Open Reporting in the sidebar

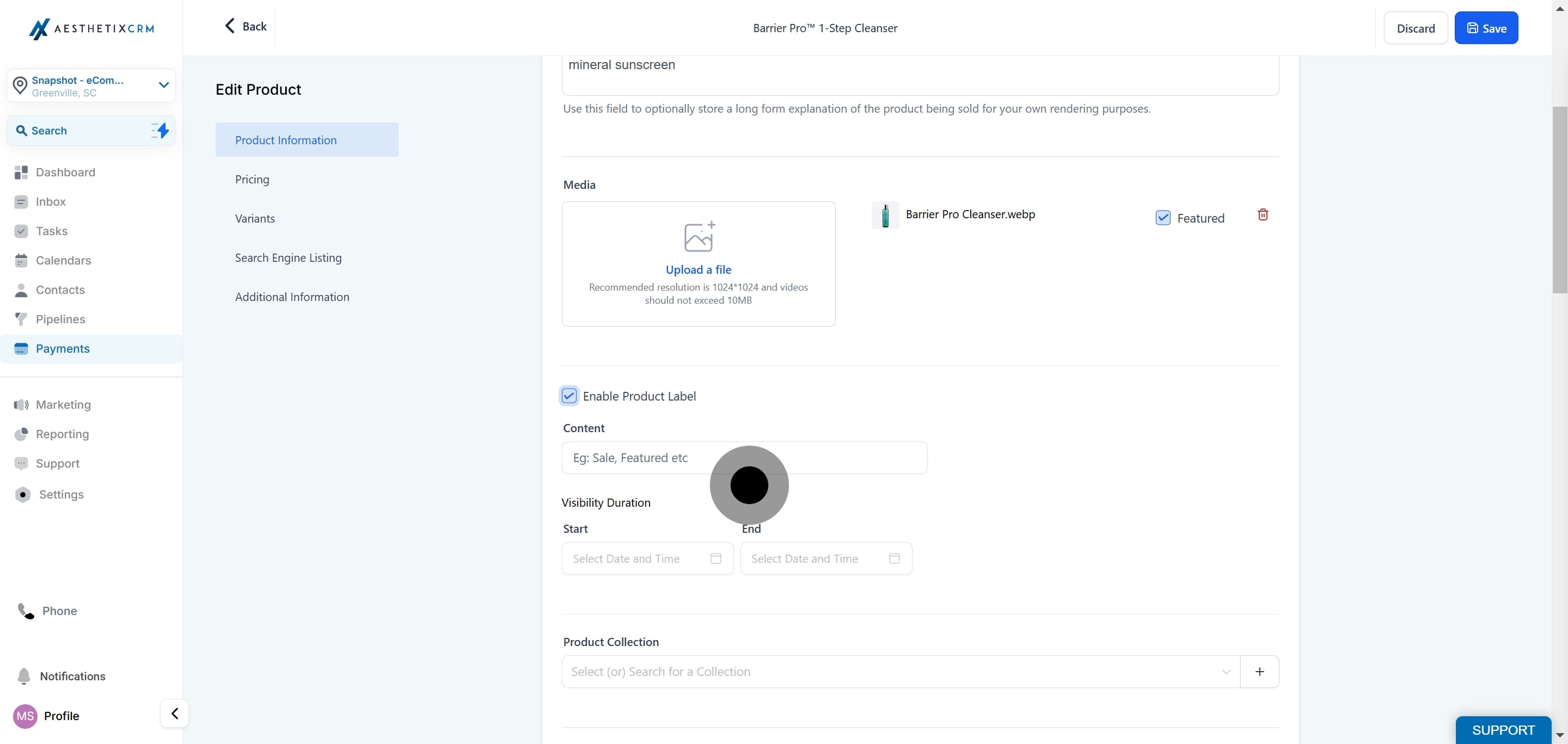[x=62, y=434]
